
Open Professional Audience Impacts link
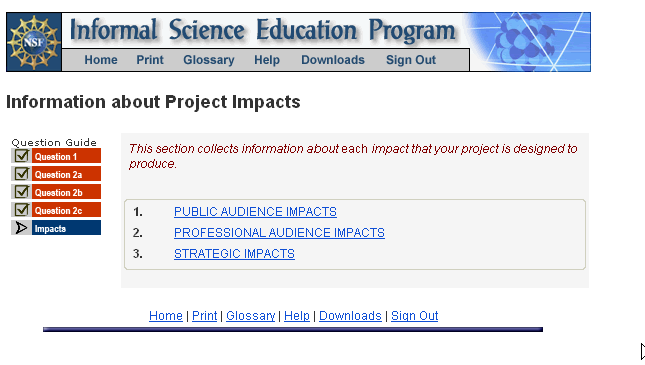tap(279, 233)
